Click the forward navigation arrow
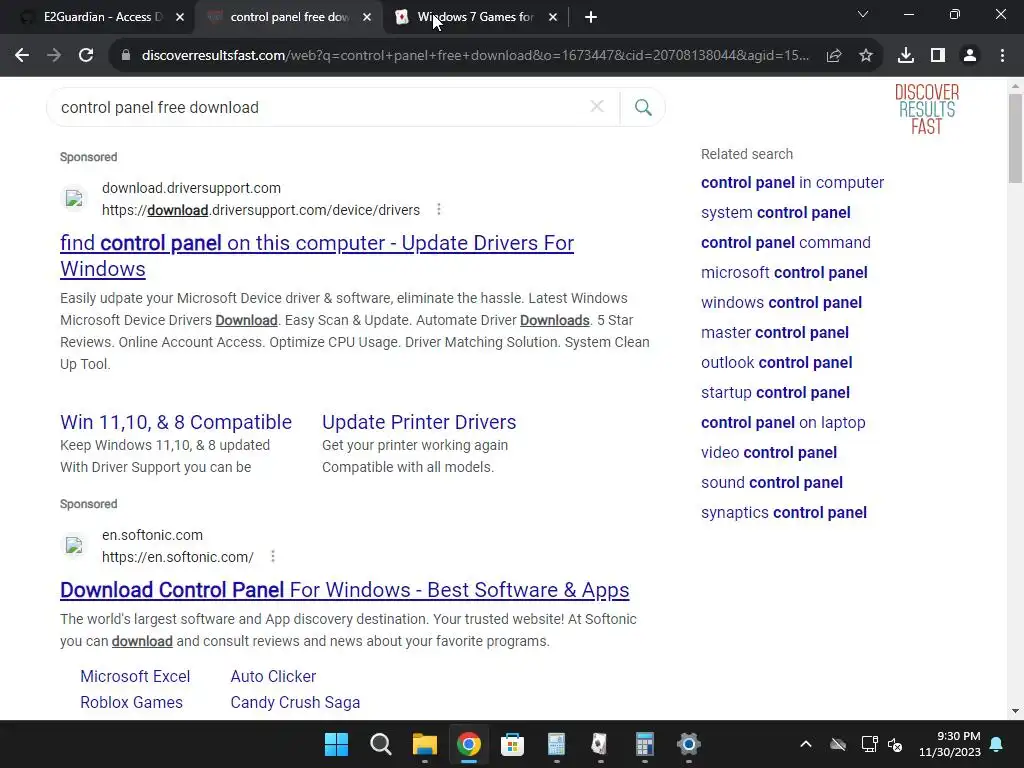Screen dimensions: 1024x768 coord(54,56)
